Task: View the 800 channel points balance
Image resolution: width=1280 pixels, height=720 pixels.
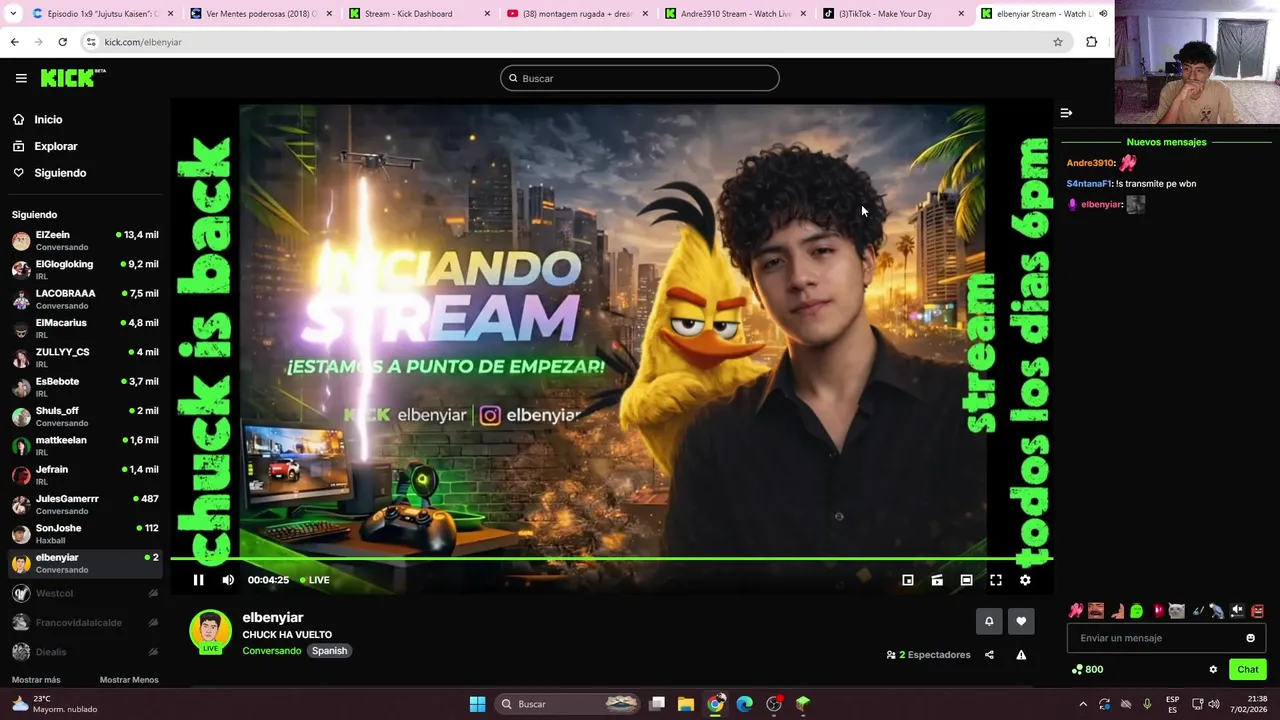Action: [1087, 669]
